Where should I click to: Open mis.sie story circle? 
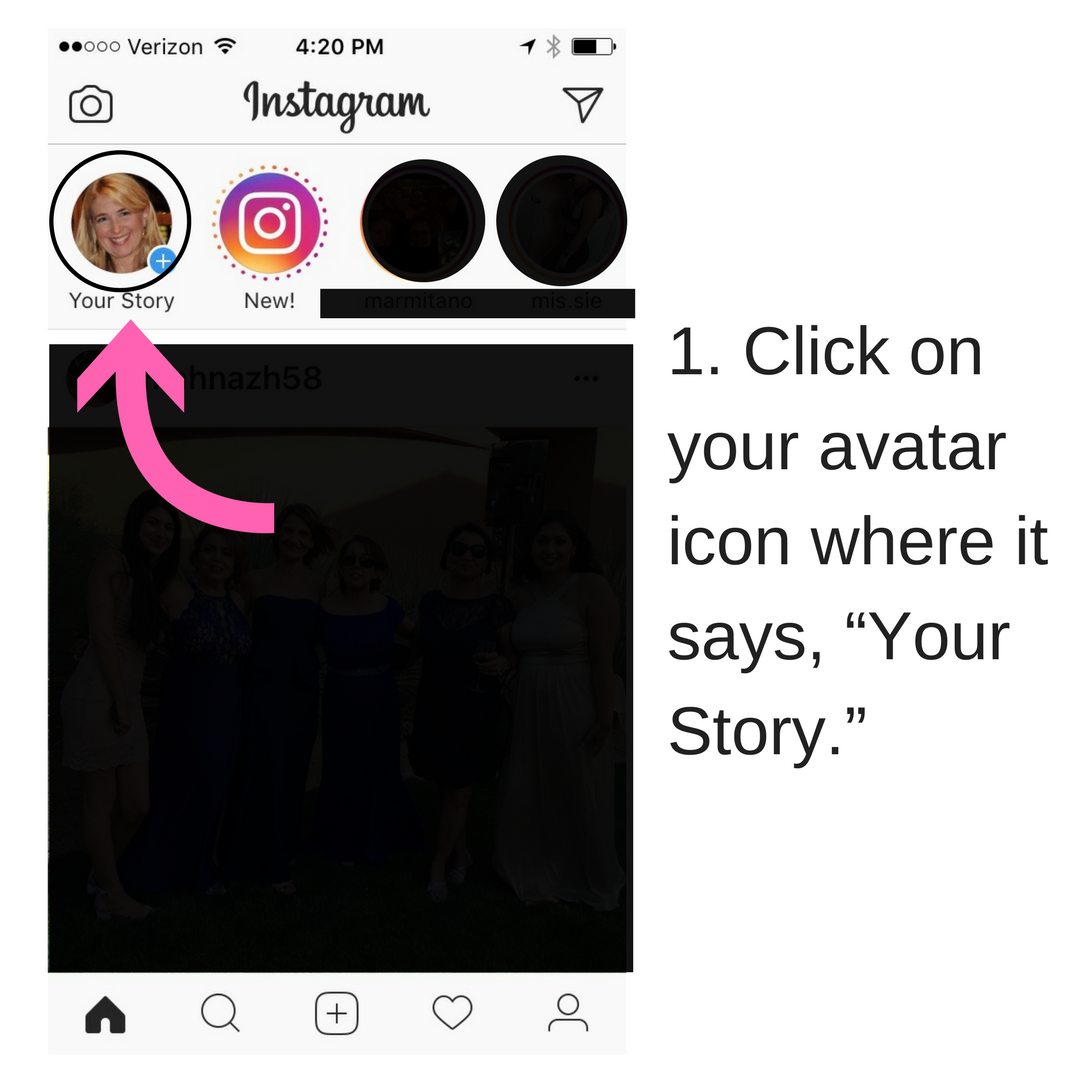(x=562, y=221)
